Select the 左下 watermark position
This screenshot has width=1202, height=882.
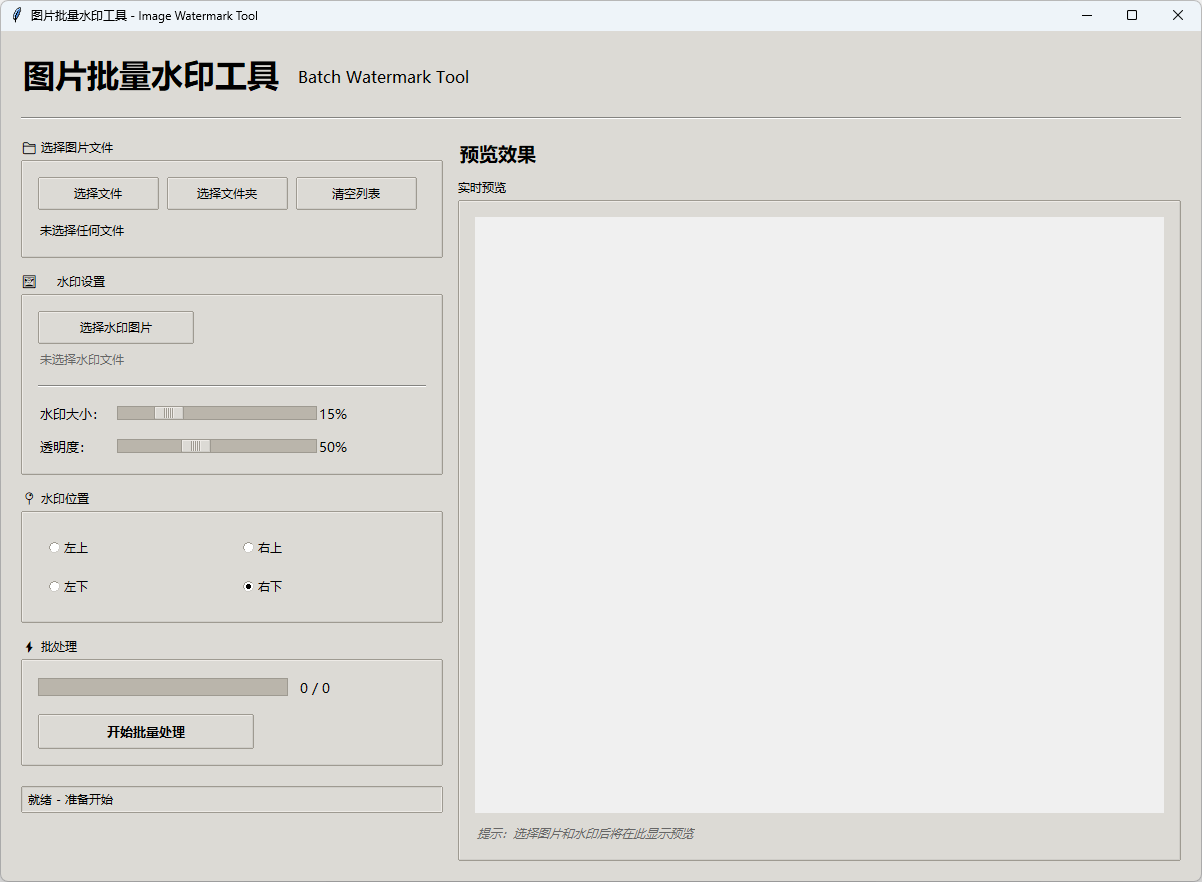(55, 587)
